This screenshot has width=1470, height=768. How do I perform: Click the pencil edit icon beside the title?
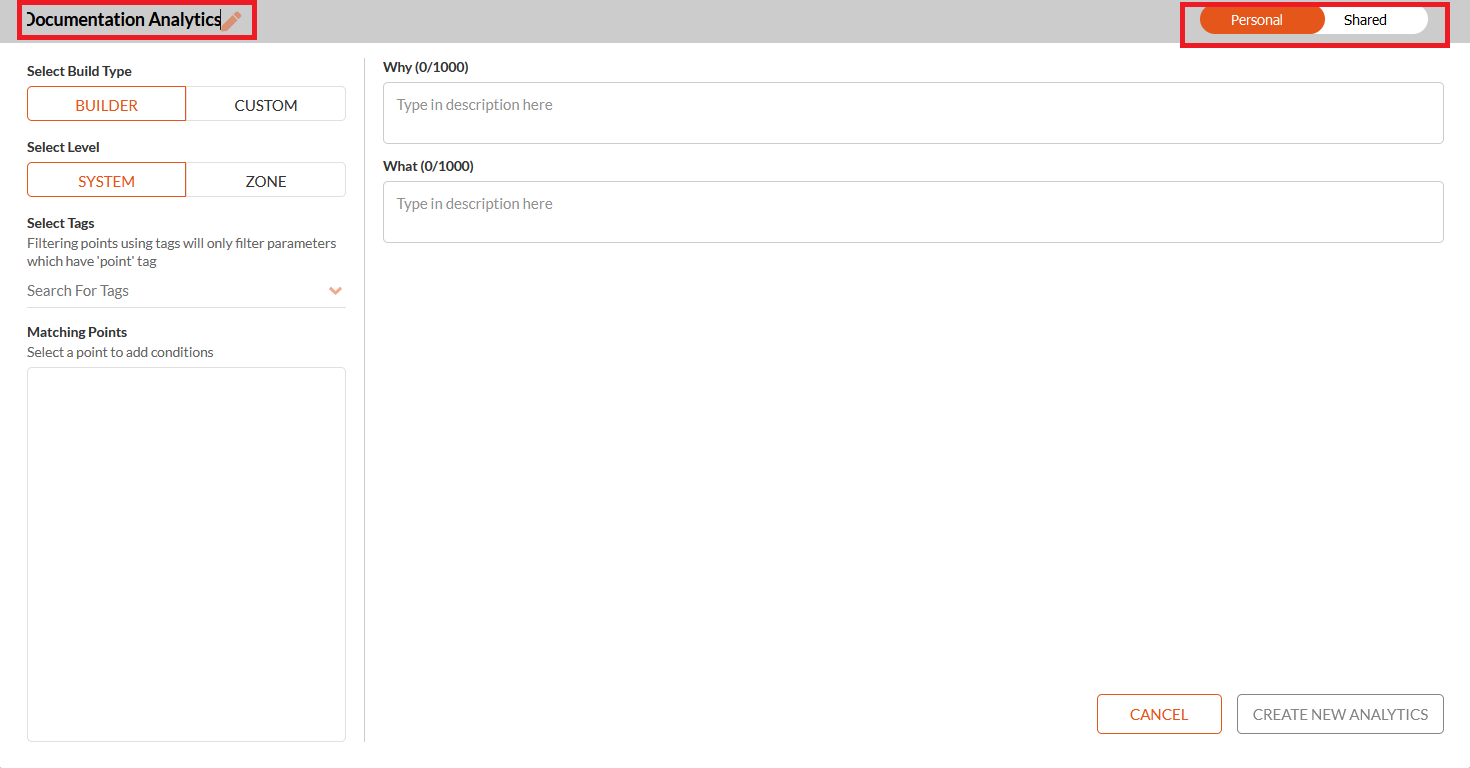(x=232, y=21)
